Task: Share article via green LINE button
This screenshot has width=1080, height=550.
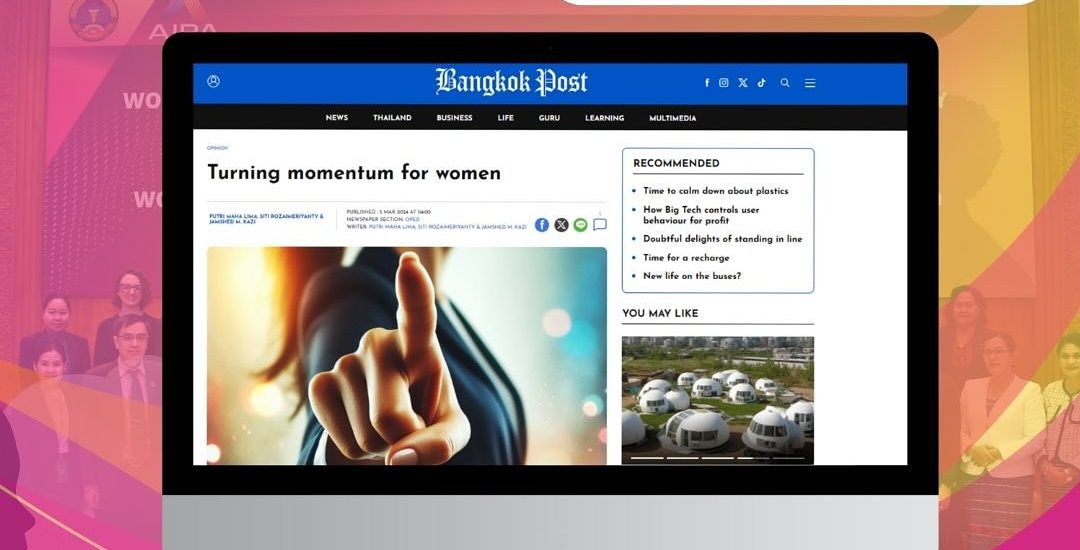Action: pos(581,225)
